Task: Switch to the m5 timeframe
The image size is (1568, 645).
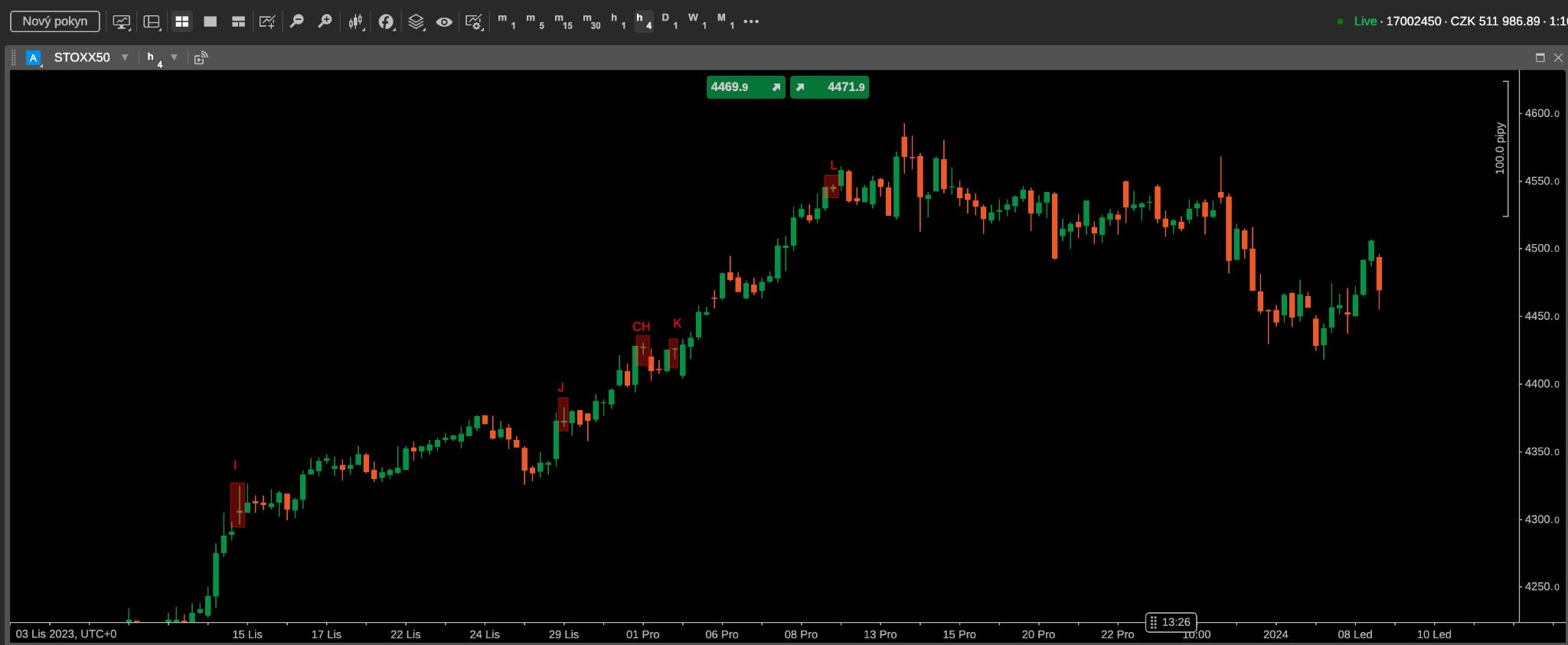Action: (x=534, y=21)
